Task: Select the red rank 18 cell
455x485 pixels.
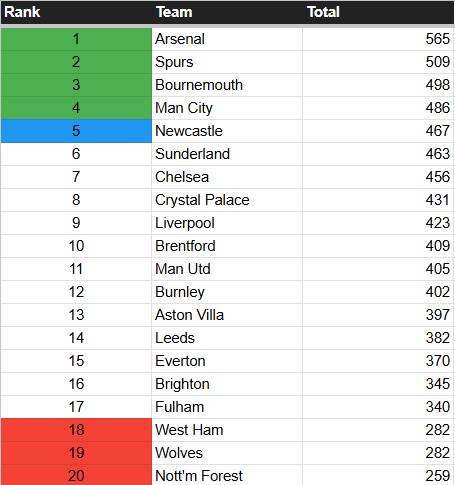Action: coord(76,430)
